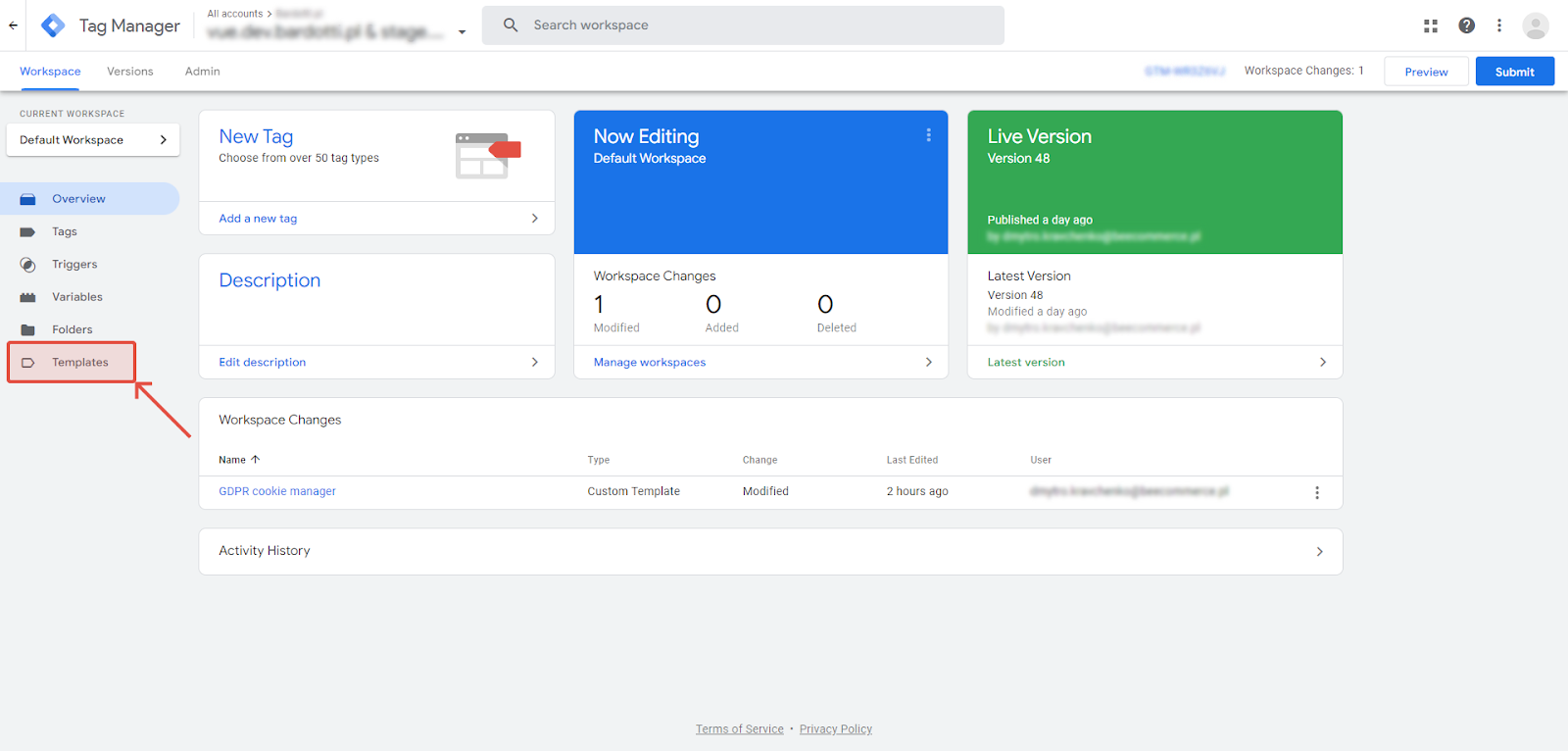Image resolution: width=1568 pixels, height=751 pixels.
Task: Switch to the Workspace tab
Action: [x=50, y=72]
